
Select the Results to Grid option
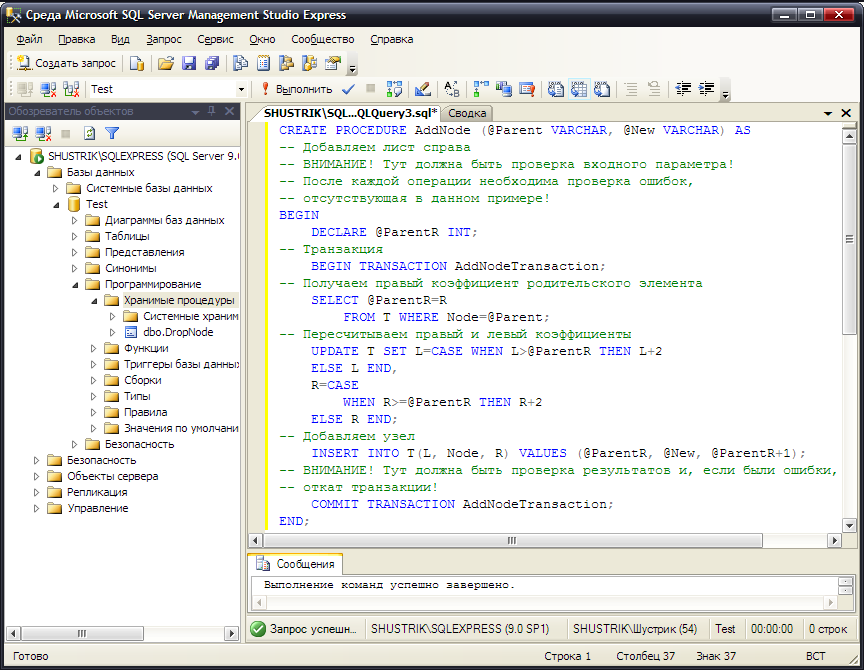(x=579, y=89)
